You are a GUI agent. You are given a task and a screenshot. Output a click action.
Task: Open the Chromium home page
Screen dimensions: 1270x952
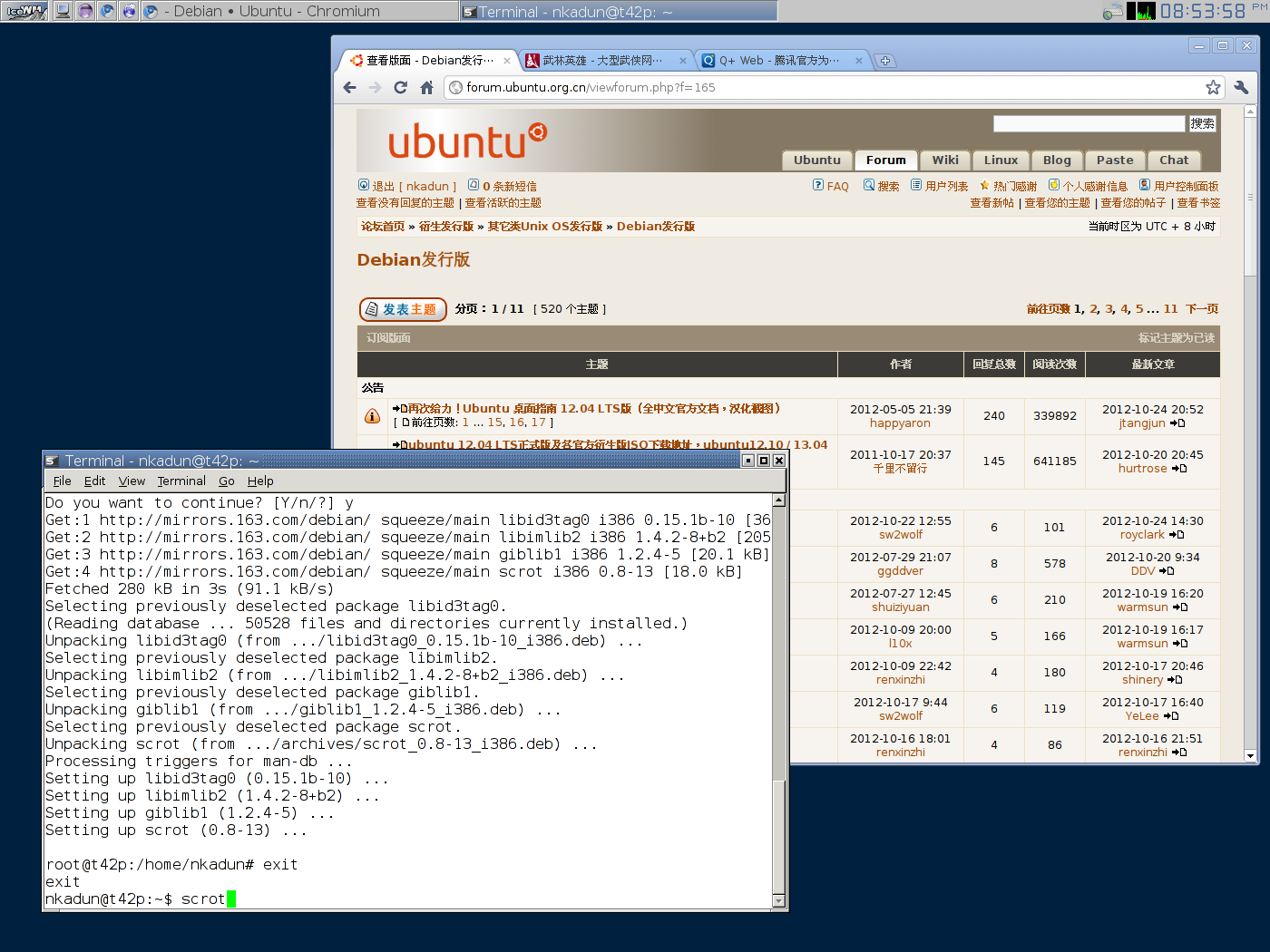click(426, 87)
